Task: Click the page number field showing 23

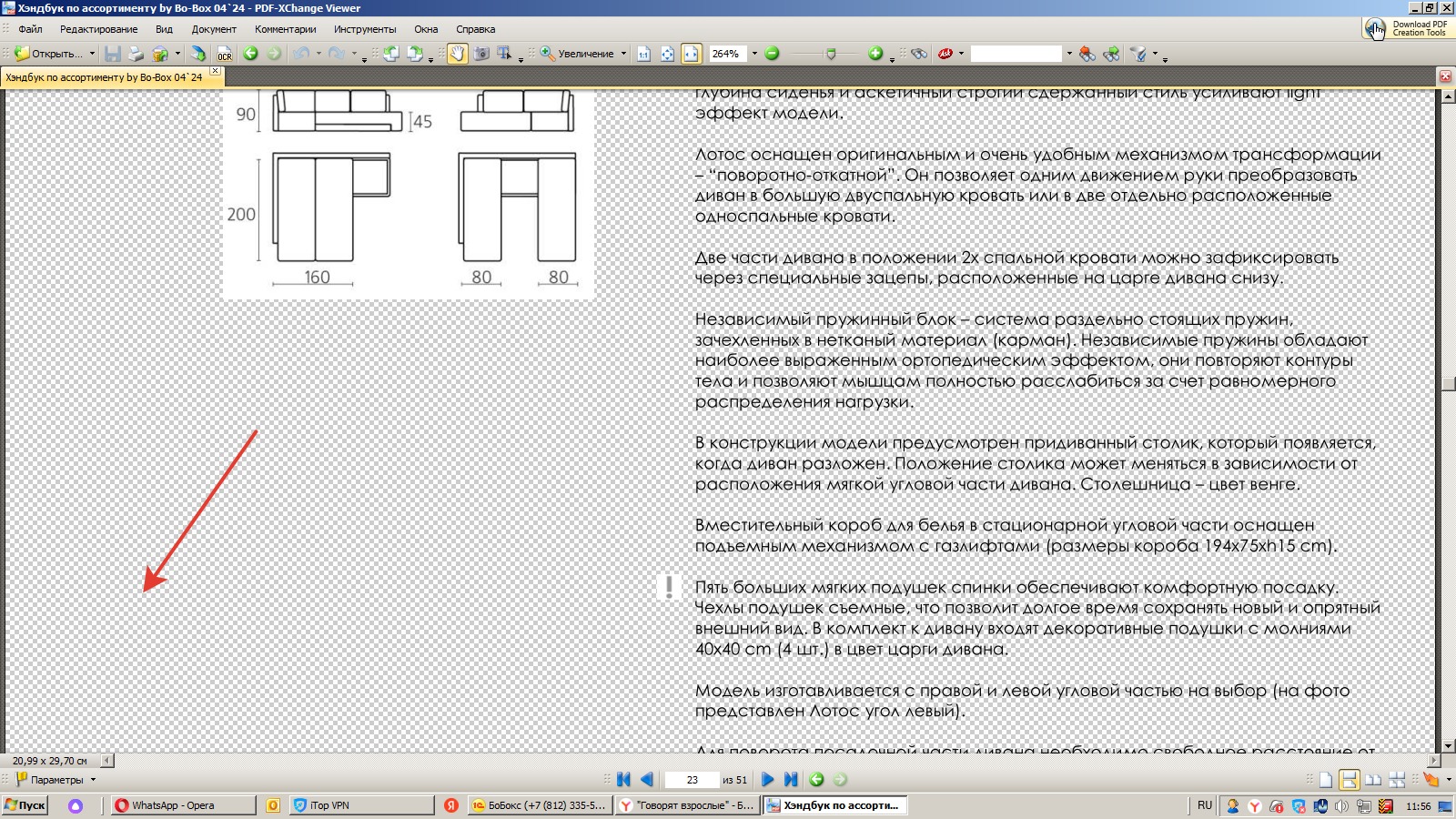Action: [692, 780]
